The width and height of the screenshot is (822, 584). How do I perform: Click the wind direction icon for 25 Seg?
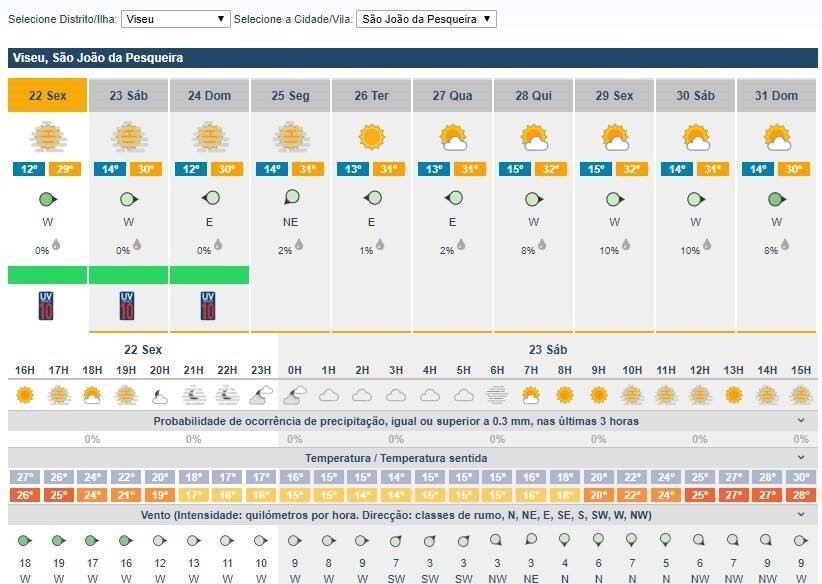(x=291, y=198)
